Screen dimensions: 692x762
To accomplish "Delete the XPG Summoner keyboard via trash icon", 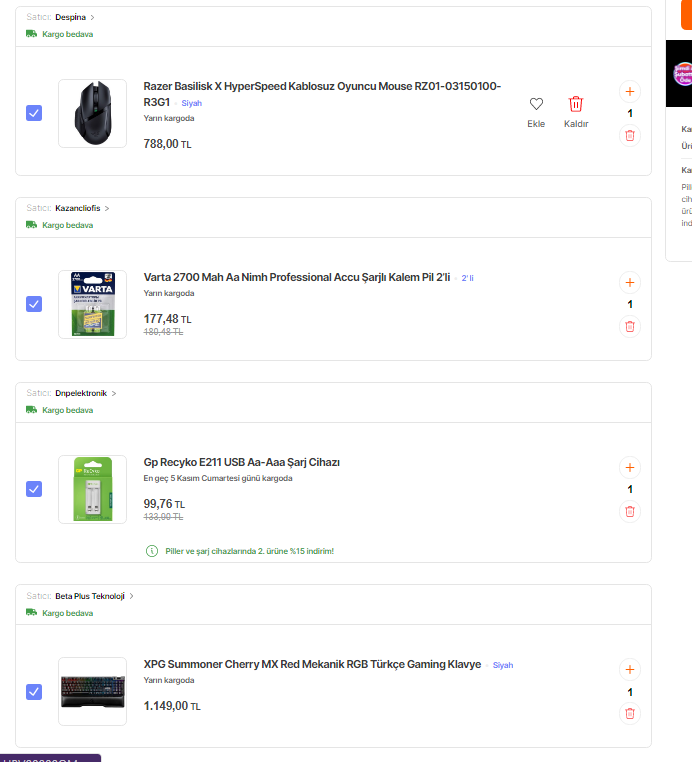I will click(x=630, y=713).
